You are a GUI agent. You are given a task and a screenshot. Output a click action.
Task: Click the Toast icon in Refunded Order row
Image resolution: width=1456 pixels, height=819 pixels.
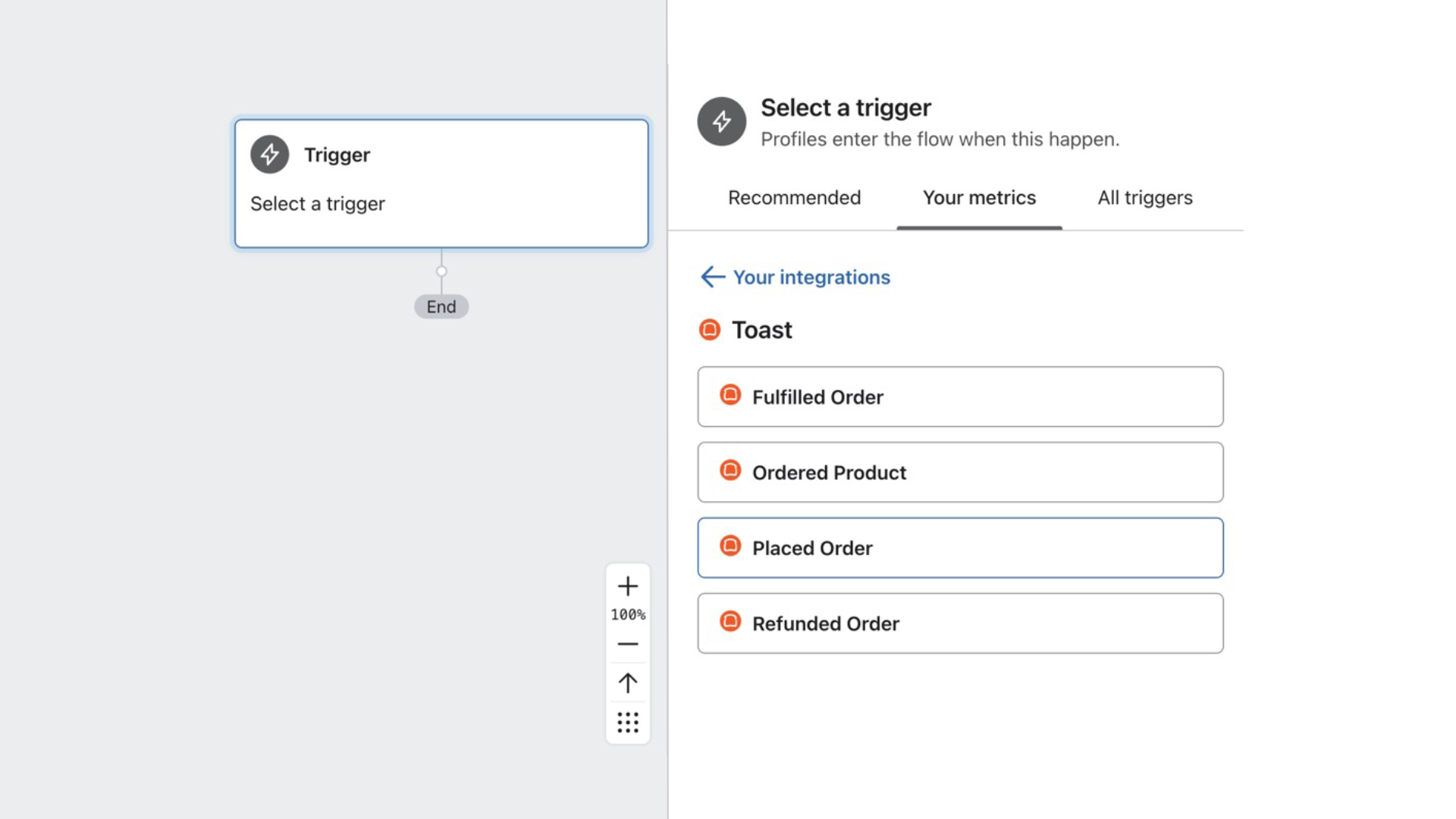point(730,621)
